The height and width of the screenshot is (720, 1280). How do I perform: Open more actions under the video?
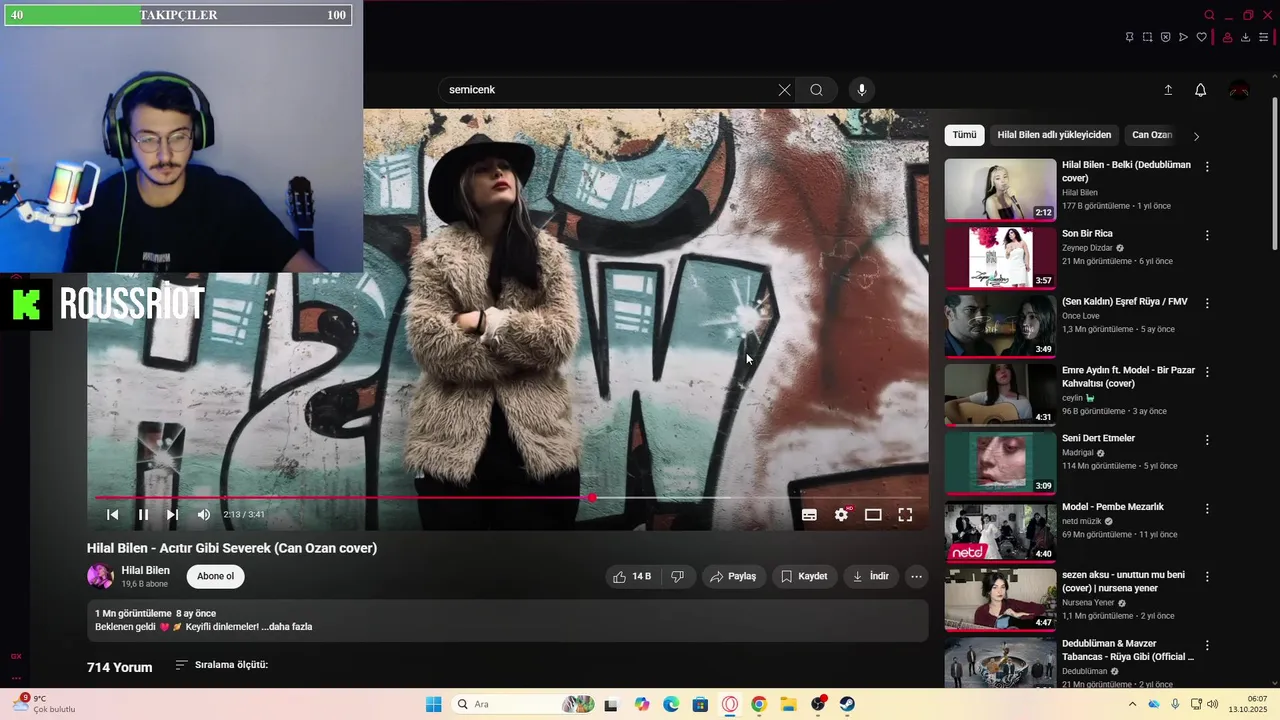click(x=916, y=576)
